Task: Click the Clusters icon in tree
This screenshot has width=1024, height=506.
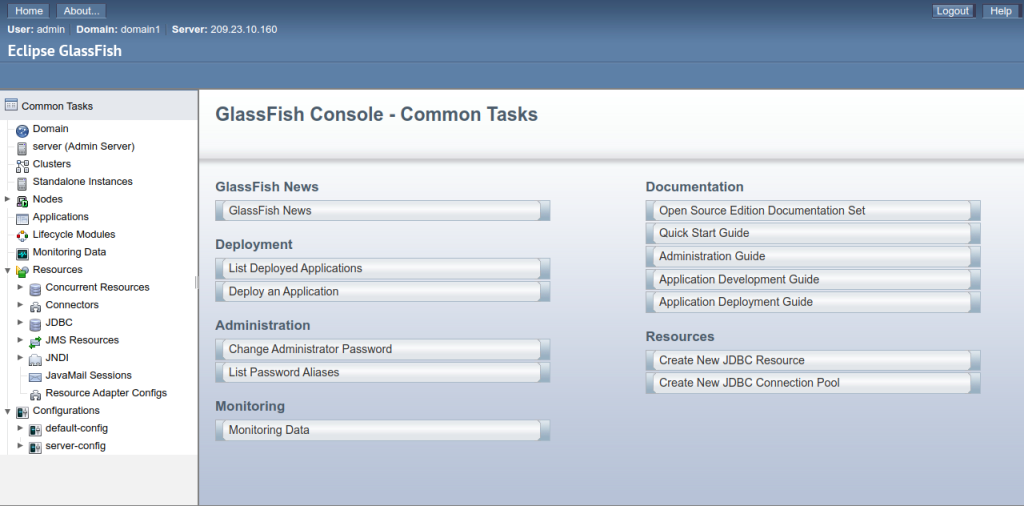Action: [22, 166]
